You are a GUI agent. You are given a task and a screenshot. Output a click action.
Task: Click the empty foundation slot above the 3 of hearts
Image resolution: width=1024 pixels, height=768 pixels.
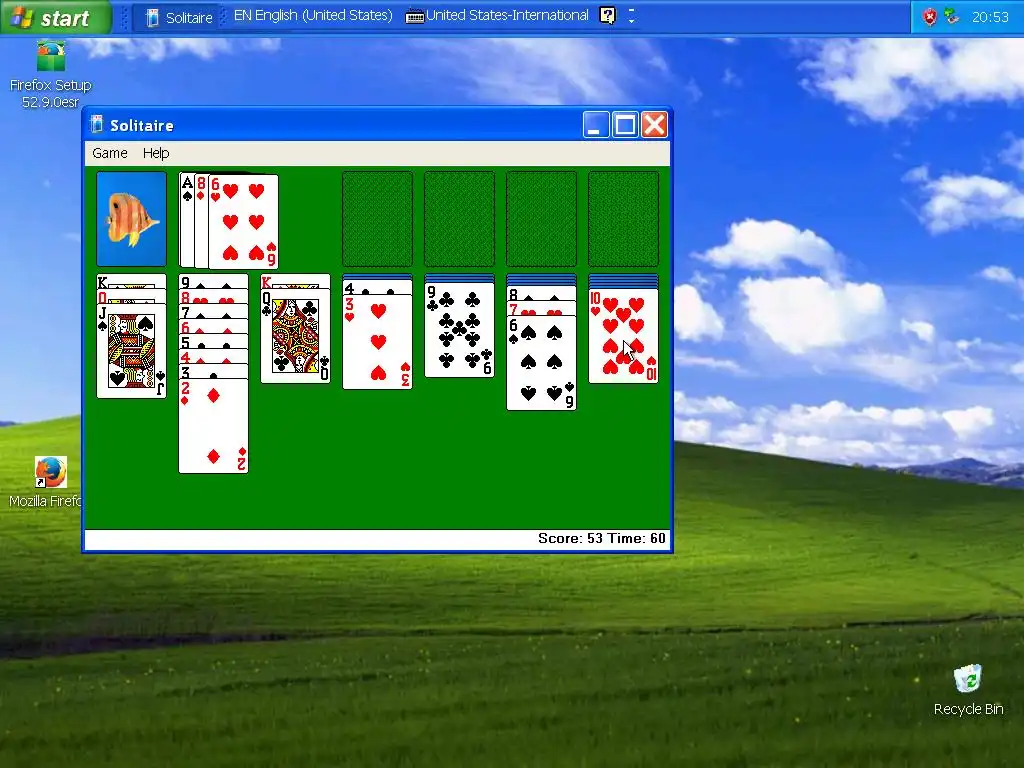click(x=377, y=219)
